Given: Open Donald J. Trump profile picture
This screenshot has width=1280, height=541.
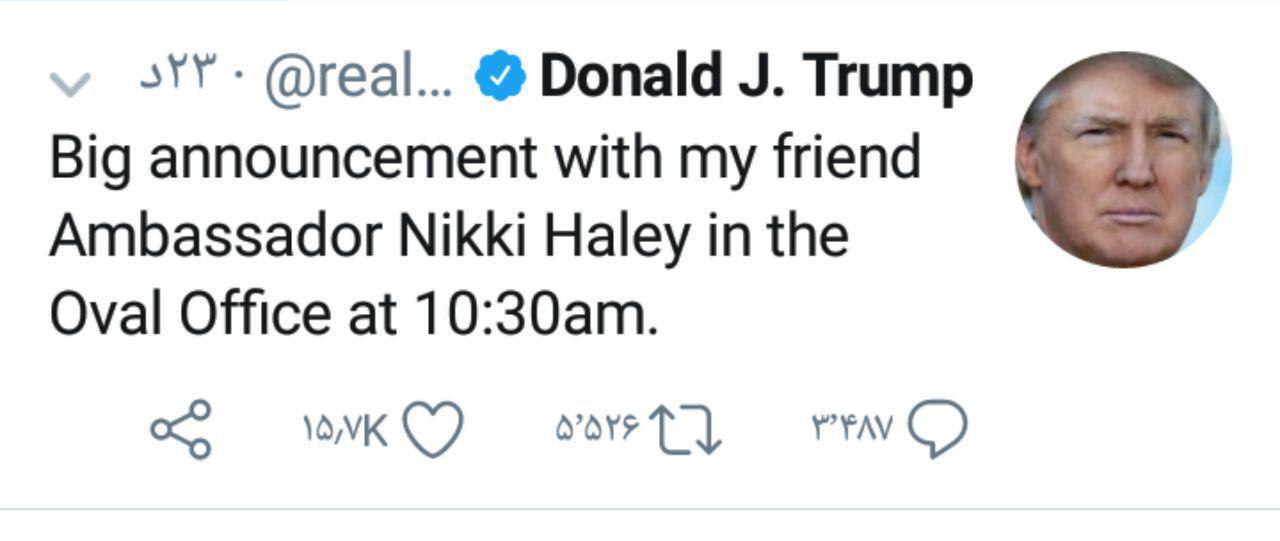Looking at the screenshot, I should 1123,160.
